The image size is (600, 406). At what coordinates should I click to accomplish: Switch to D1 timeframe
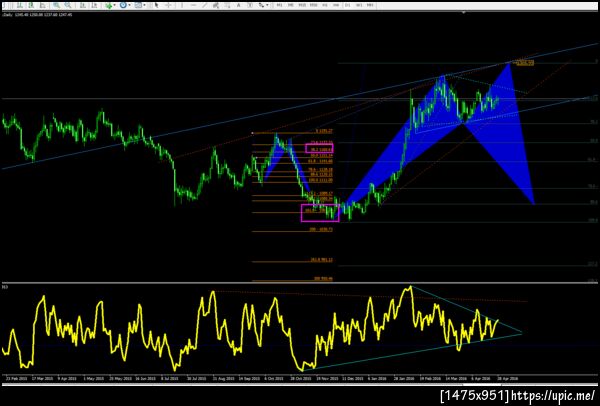[x=347, y=5]
